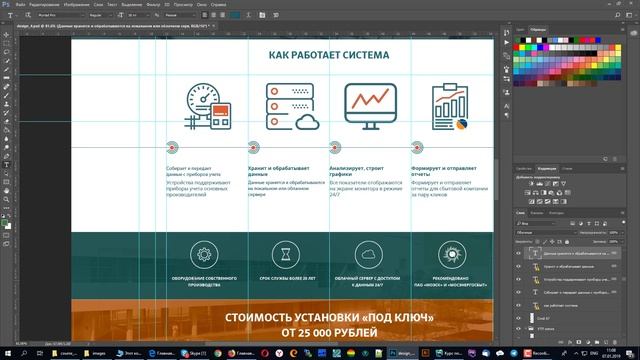The height and width of the screenshot is (360, 640).
Task: Add a Levels adjustment
Action: tap(540, 184)
